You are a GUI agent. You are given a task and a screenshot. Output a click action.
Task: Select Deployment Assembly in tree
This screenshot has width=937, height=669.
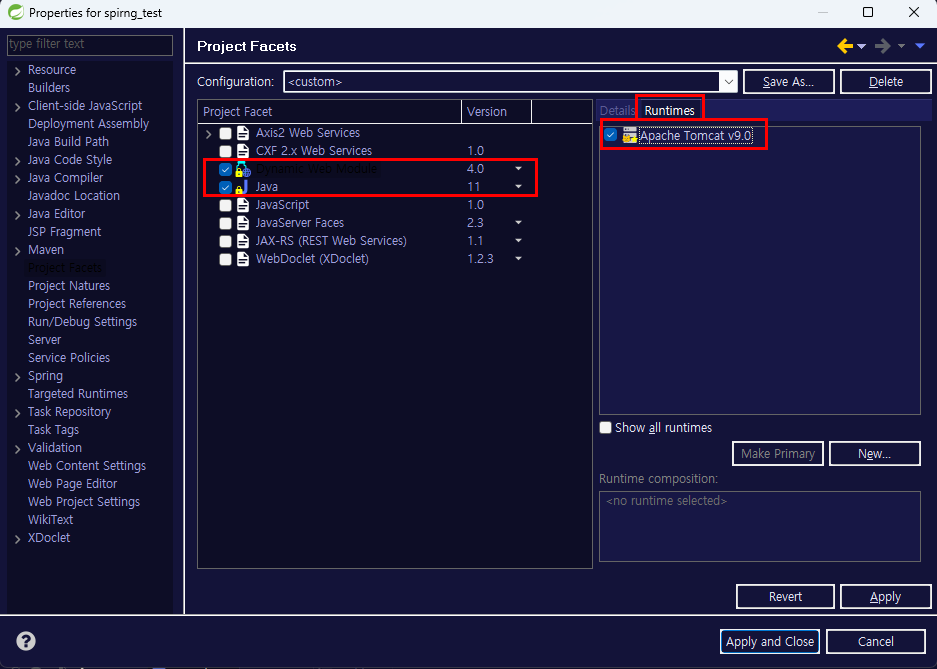(88, 124)
